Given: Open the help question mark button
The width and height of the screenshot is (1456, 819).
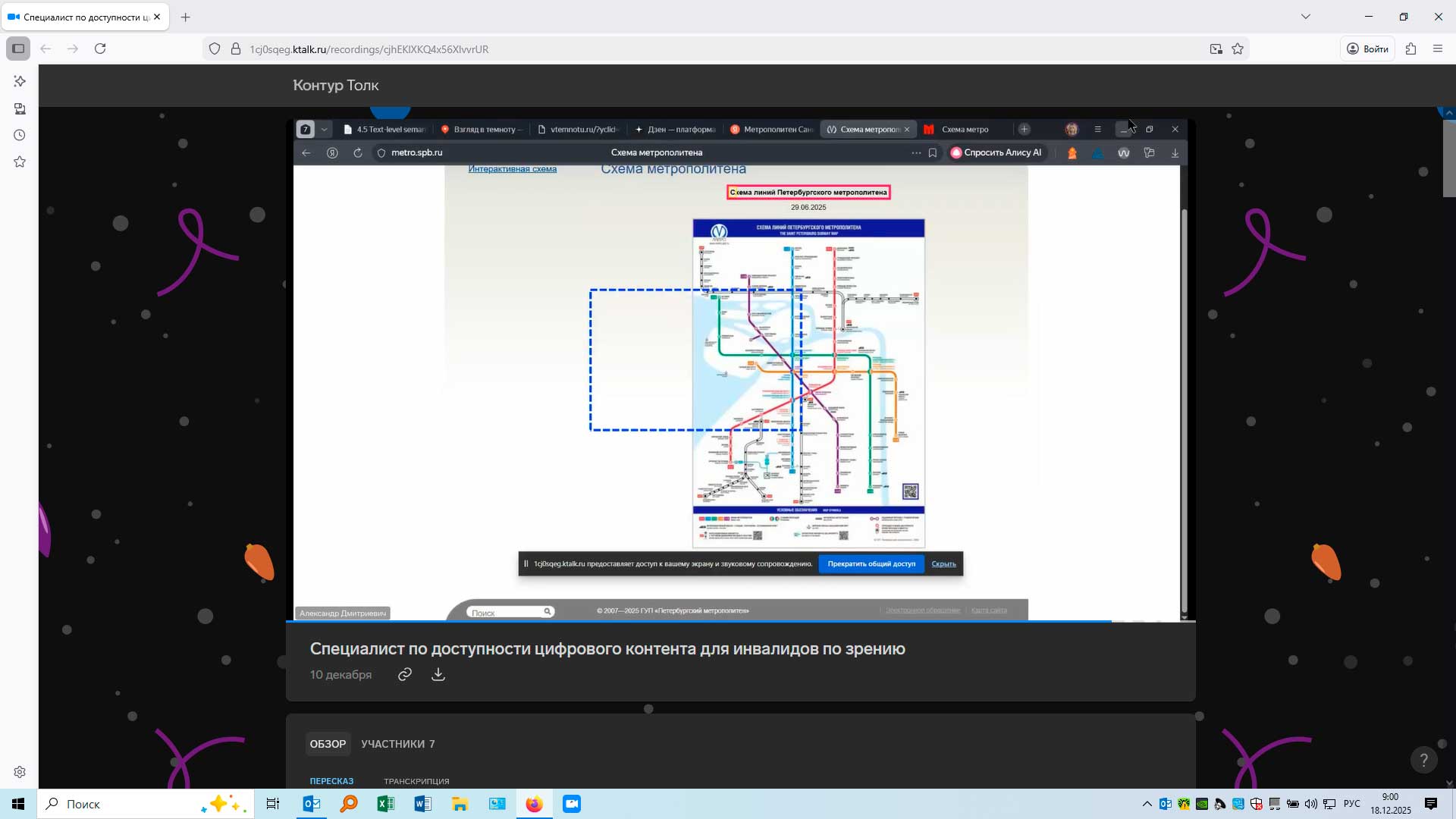Looking at the screenshot, I should pos(1423,760).
